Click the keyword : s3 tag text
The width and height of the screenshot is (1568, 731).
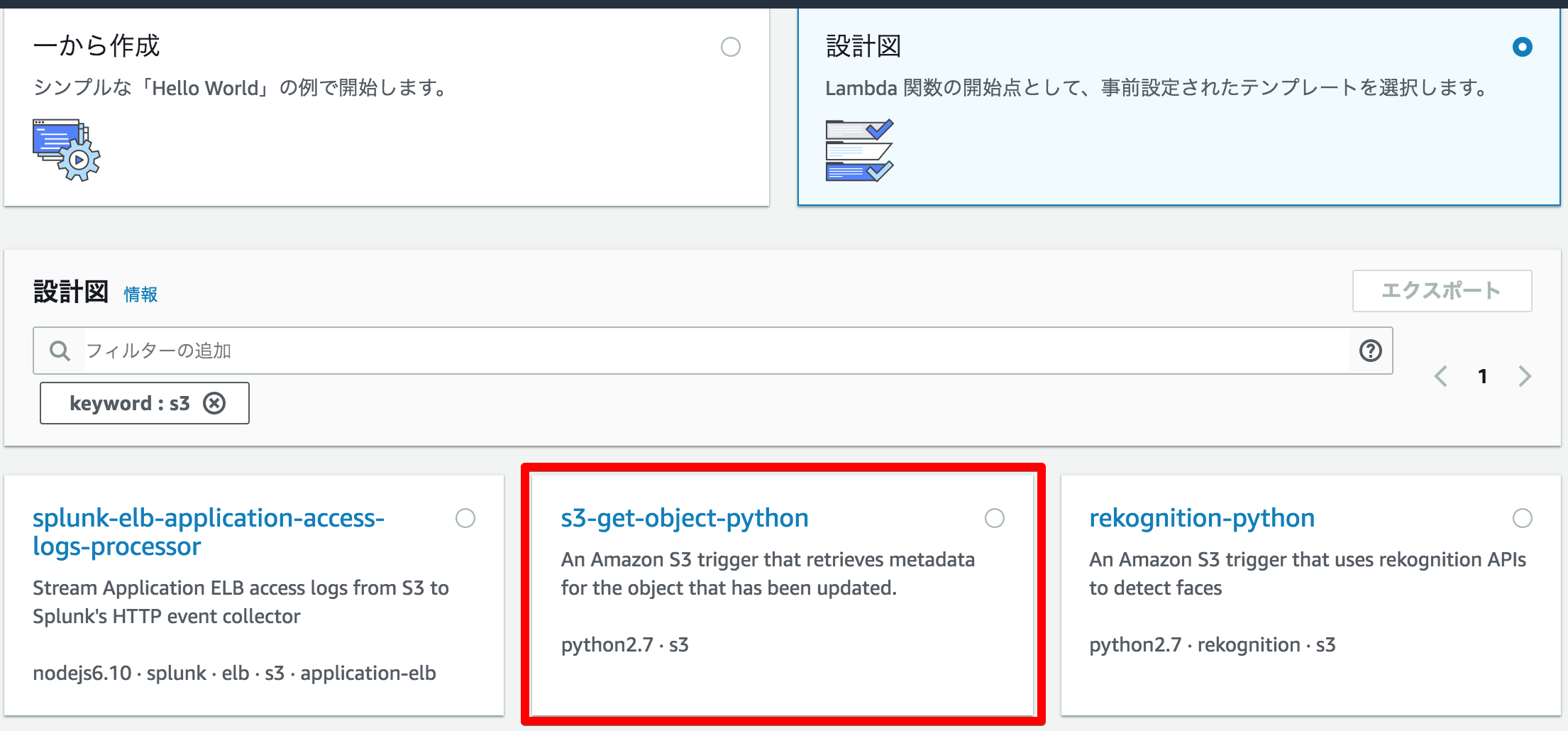click(x=130, y=404)
